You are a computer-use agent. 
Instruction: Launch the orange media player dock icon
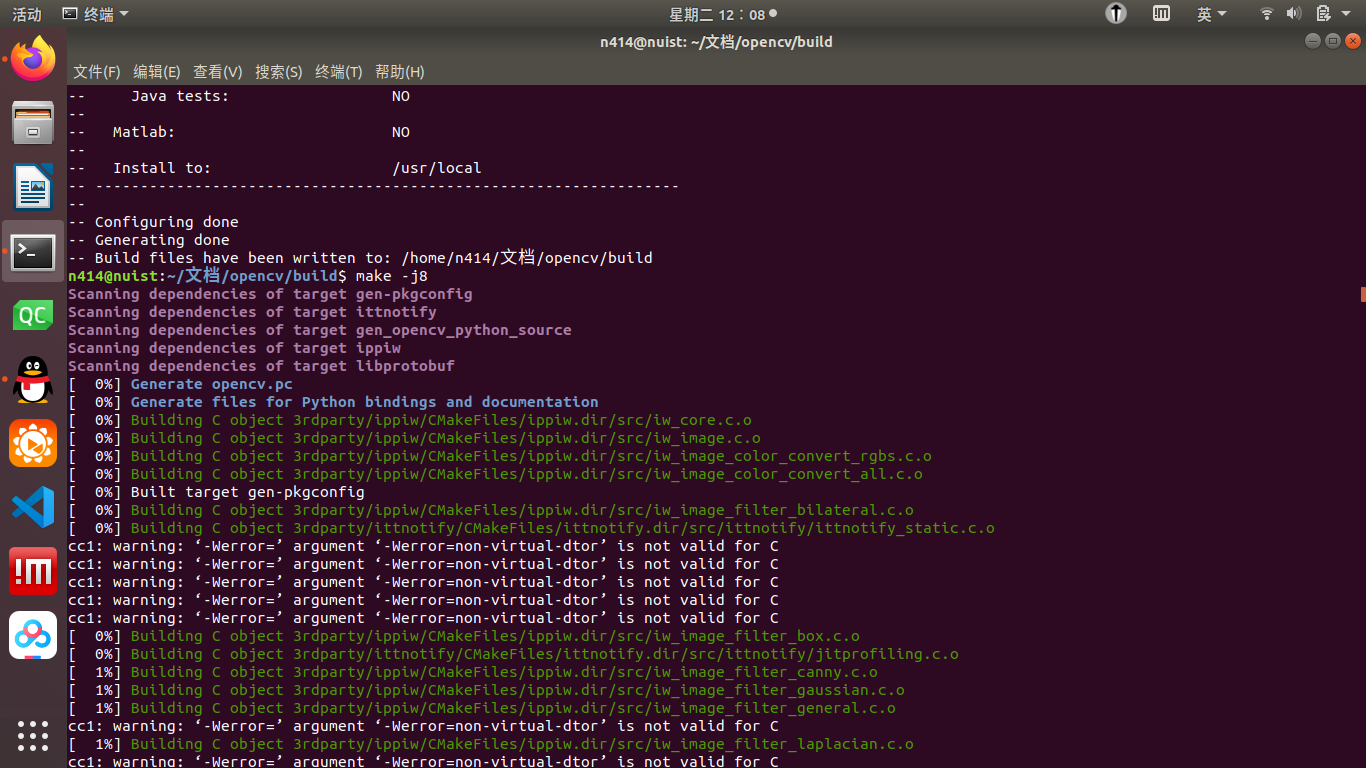click(x=33, y=443)
